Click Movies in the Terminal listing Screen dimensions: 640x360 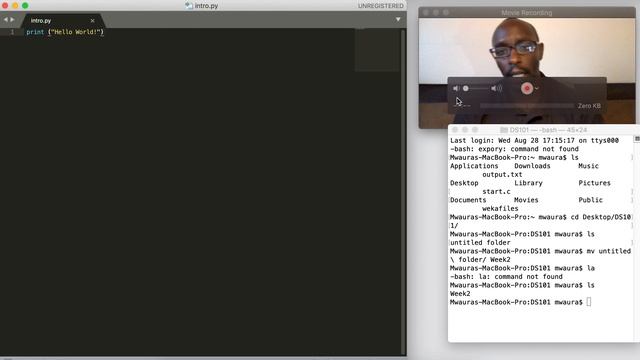pyautogui.click(x=526, y=200)
